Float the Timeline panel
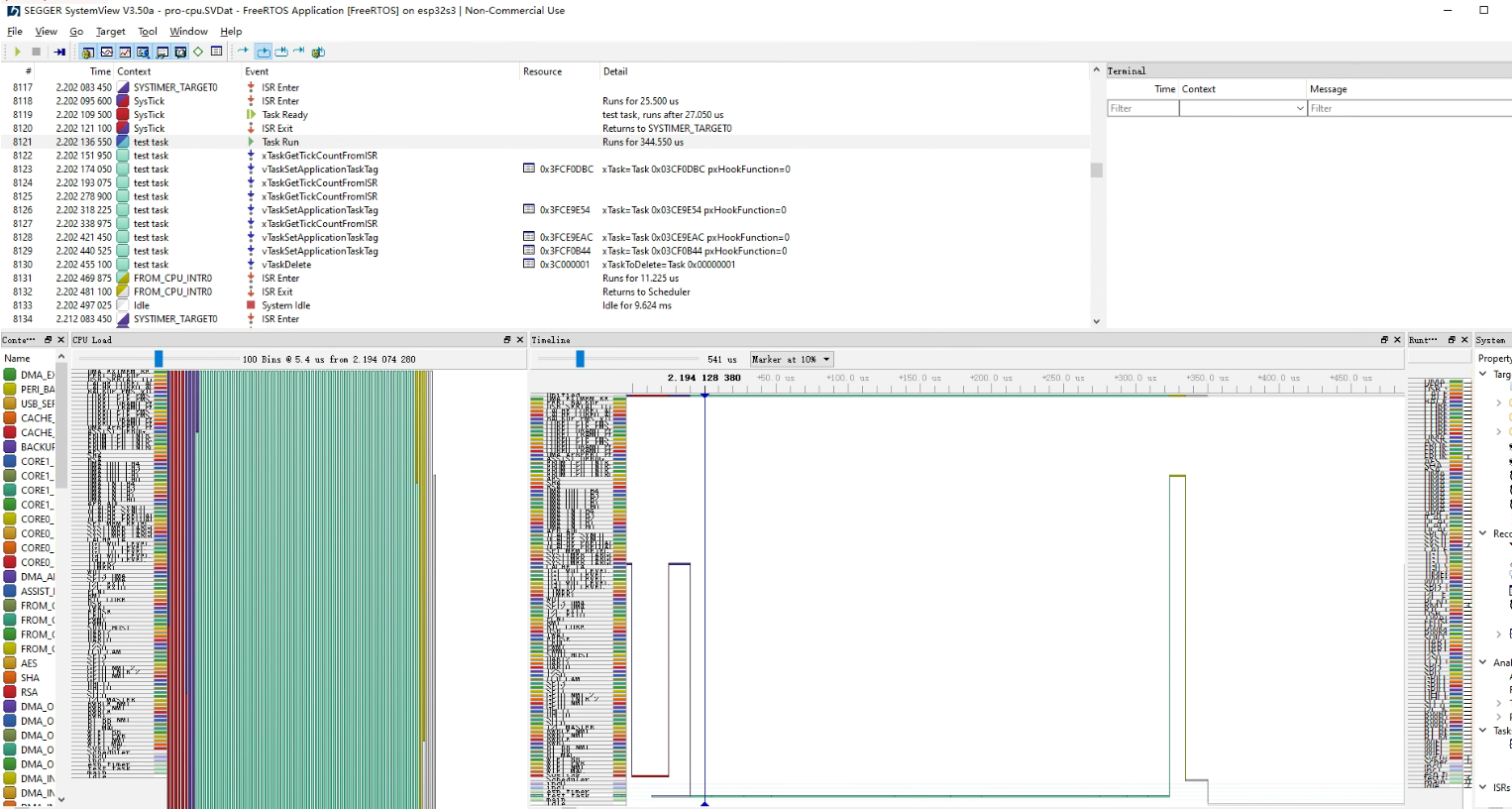 coord(1384,340)
